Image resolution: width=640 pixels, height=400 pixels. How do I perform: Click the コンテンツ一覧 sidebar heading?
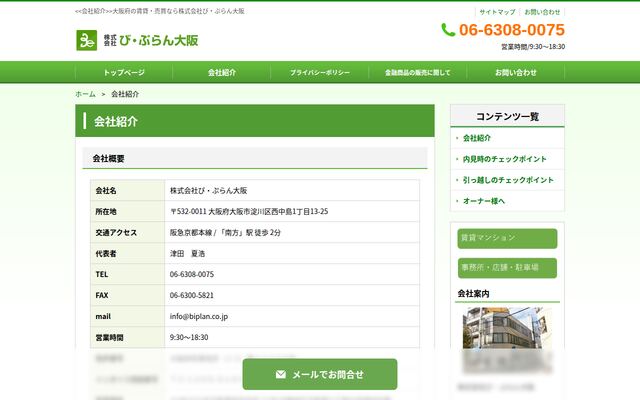[x=507, y=116]
